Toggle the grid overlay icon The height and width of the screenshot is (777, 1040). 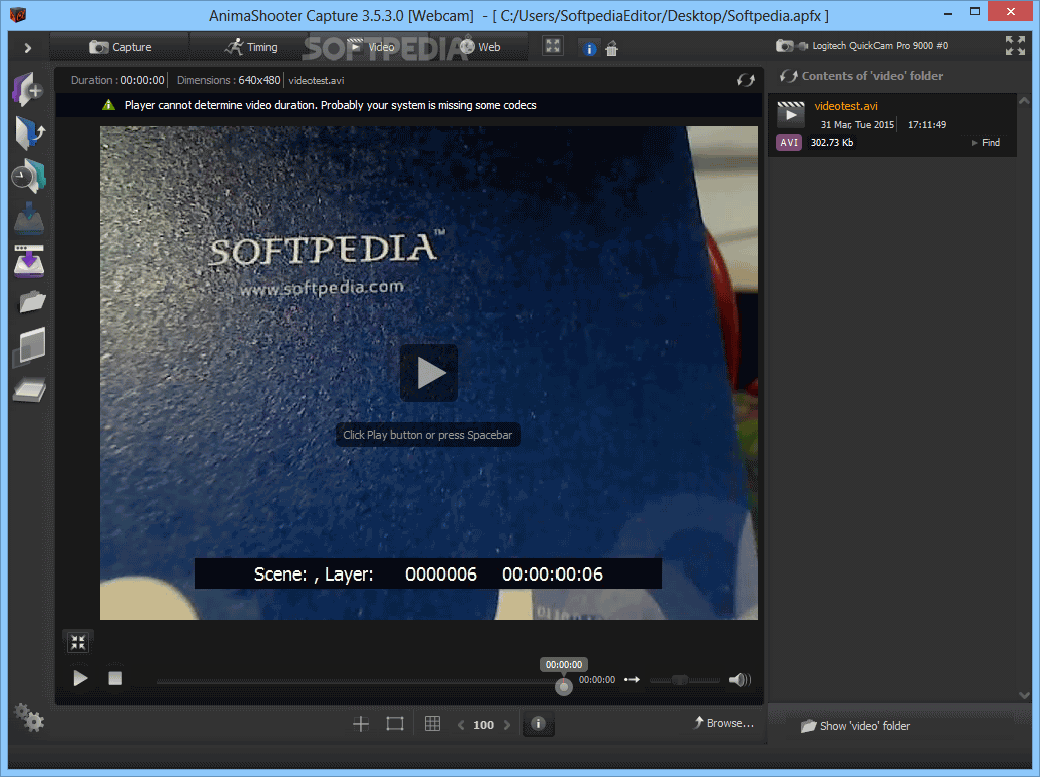coord(432,724)
